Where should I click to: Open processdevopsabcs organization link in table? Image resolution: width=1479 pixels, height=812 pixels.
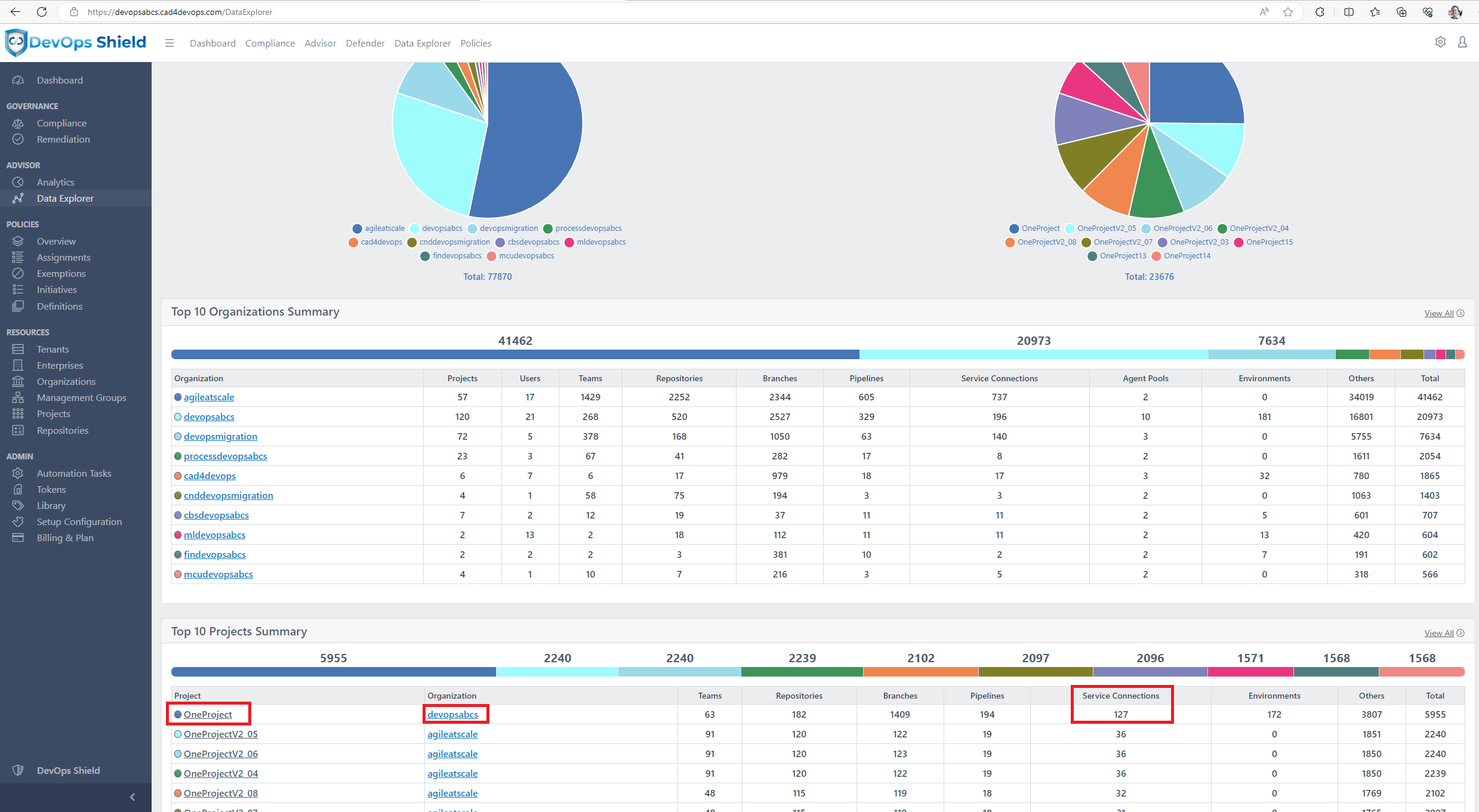click(x=225, y=456)
